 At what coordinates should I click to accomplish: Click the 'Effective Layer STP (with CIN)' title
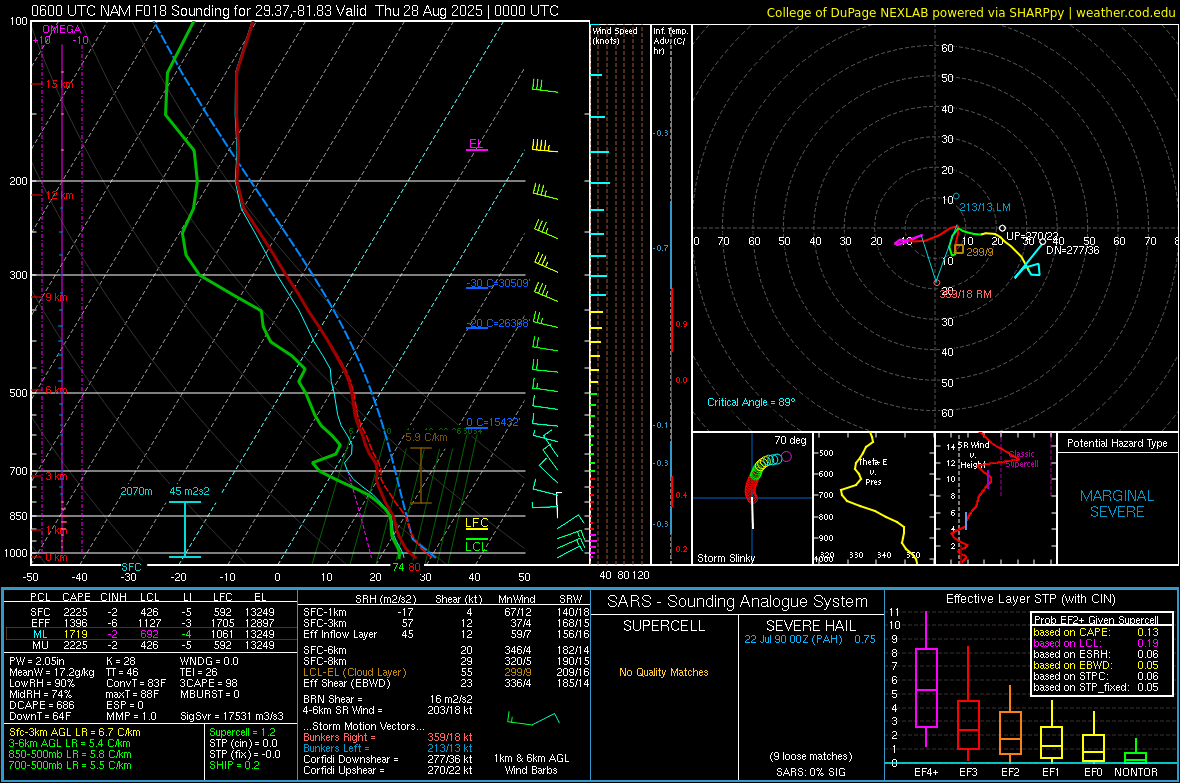tap(1030, 599)
